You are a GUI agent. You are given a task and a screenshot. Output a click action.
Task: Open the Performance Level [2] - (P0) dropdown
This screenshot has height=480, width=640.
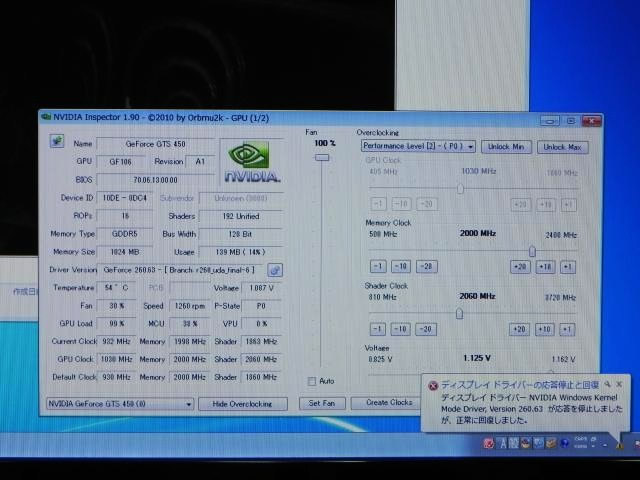(x=418, y=146)
